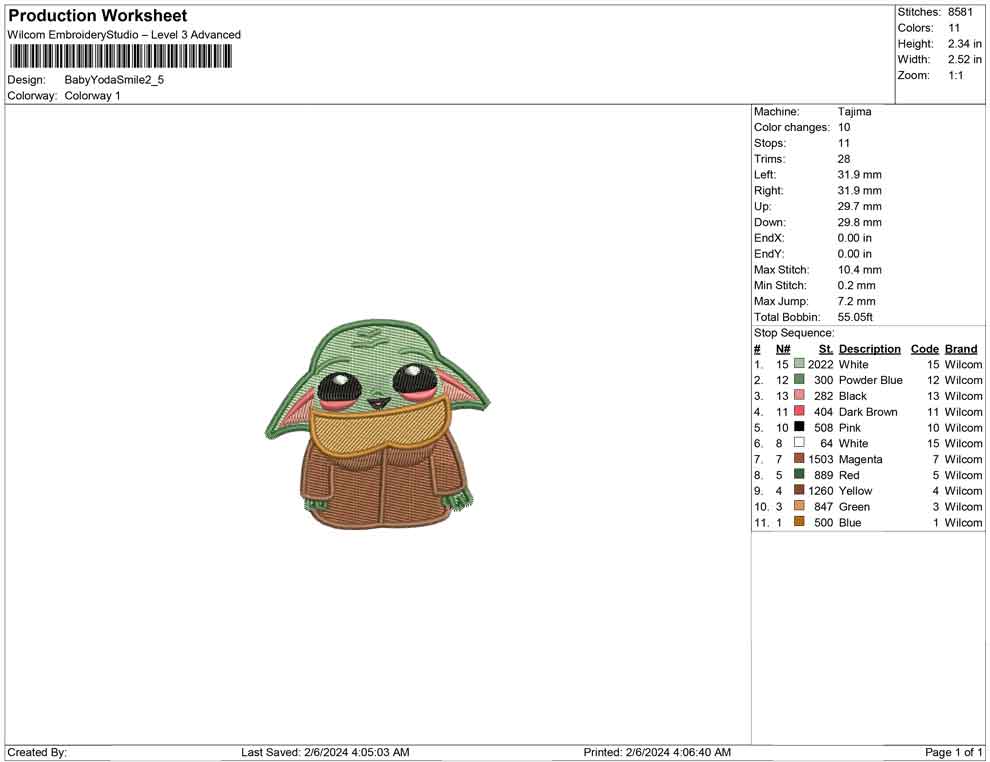Click the green swatch beside Powder Blue
Screen dimensions: 990x762
point(799,379)
